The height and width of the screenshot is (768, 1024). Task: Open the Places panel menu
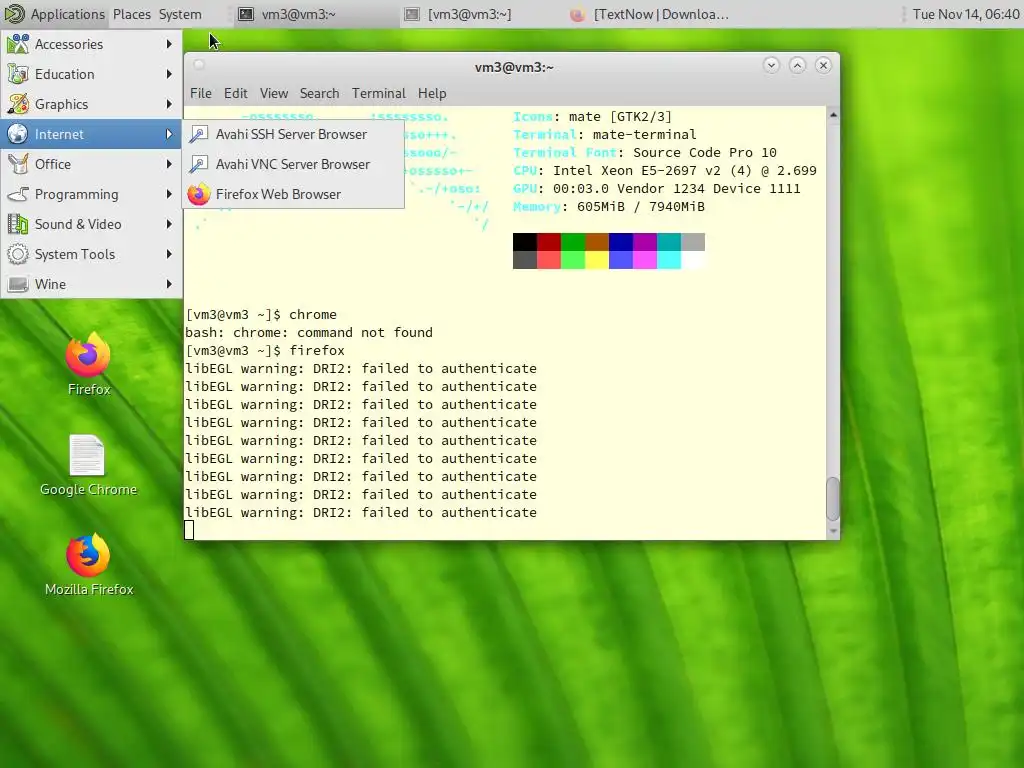[x=131, y=14]
